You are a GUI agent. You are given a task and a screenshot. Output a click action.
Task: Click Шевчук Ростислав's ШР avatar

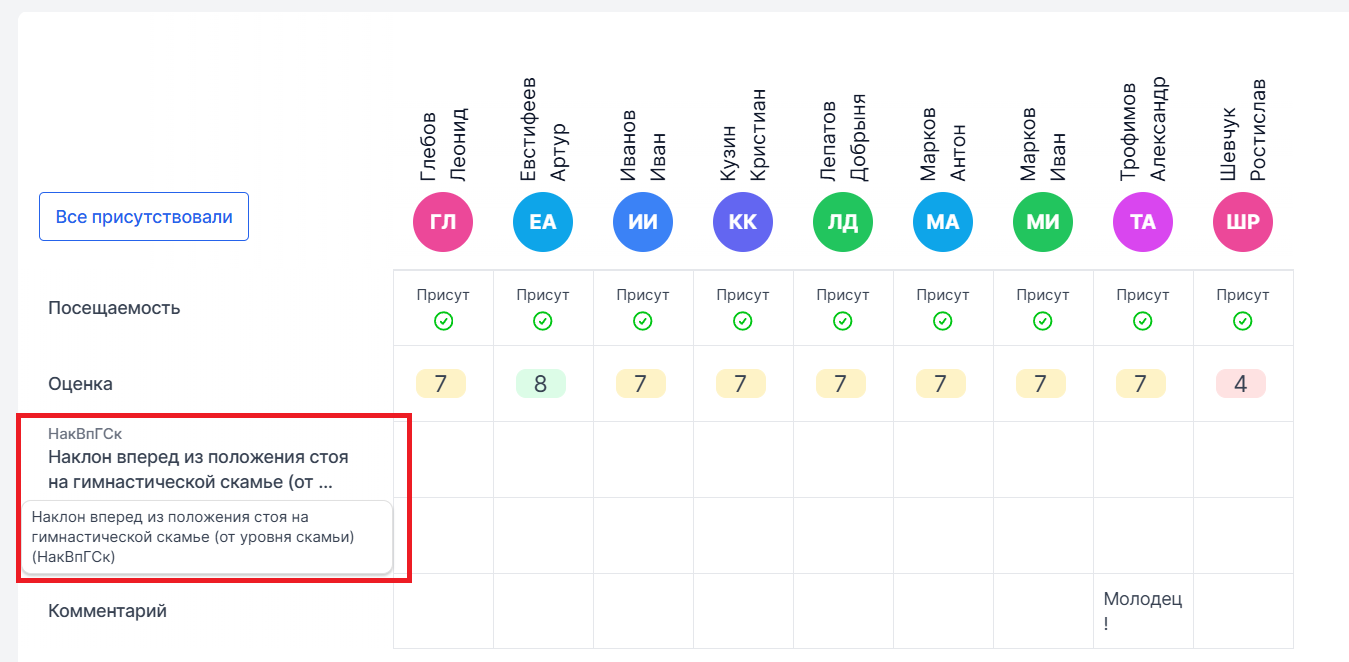[x=1242, y=222]
